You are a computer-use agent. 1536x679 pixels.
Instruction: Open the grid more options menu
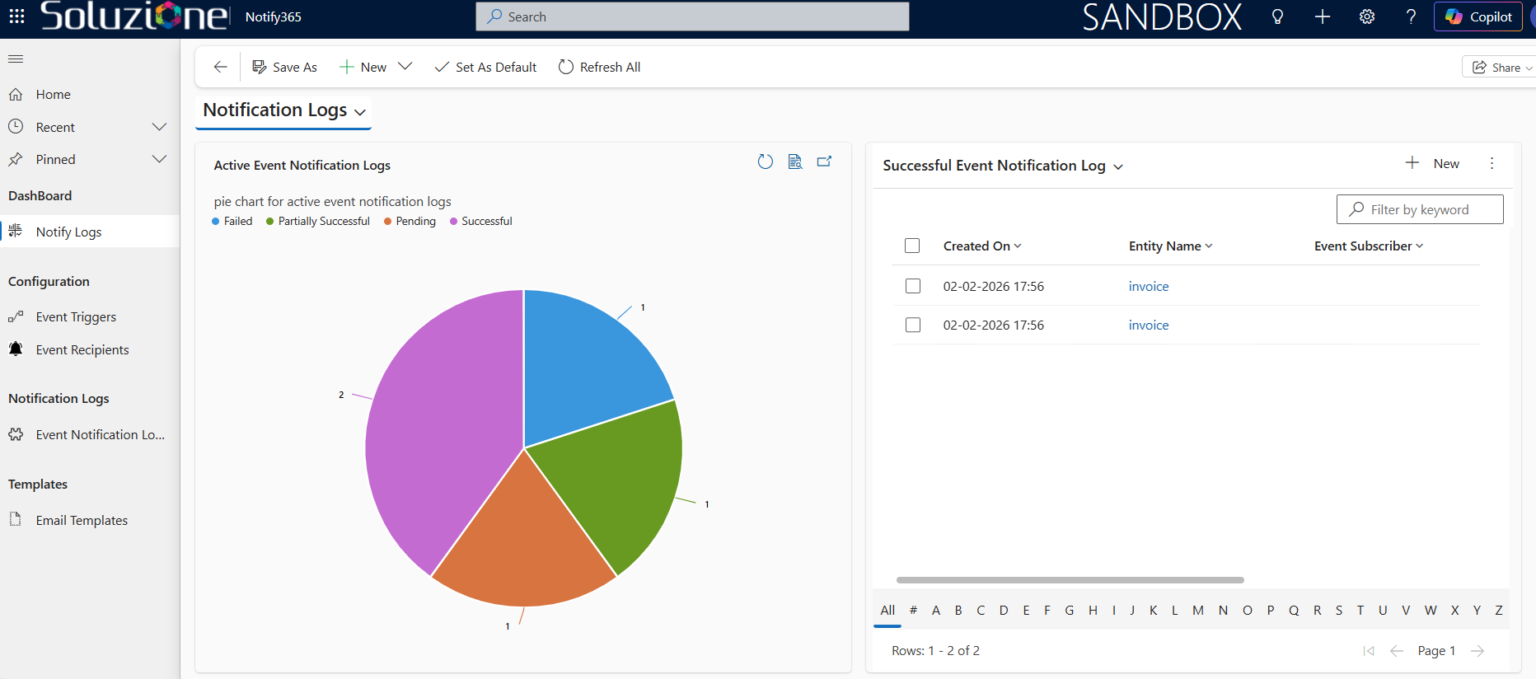(x=1492, y=163)
